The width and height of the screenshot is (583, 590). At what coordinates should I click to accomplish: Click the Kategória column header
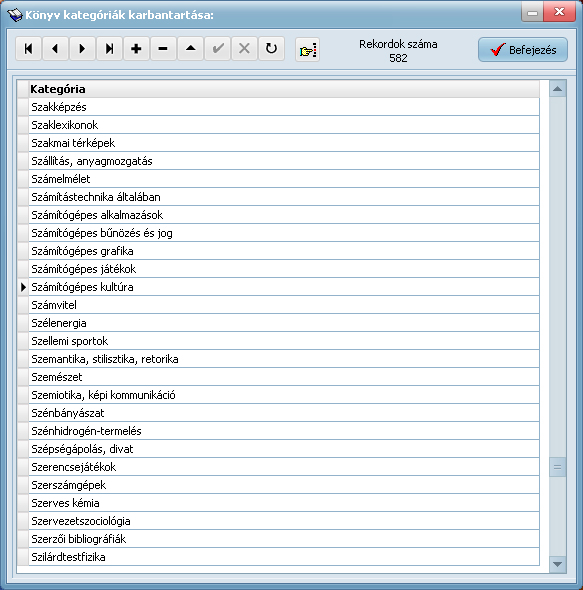pos(284,89)
